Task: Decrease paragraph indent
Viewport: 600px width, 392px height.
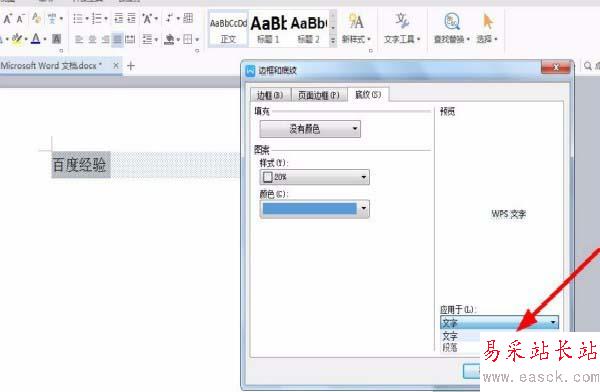Action: click(x=119, y=18)
